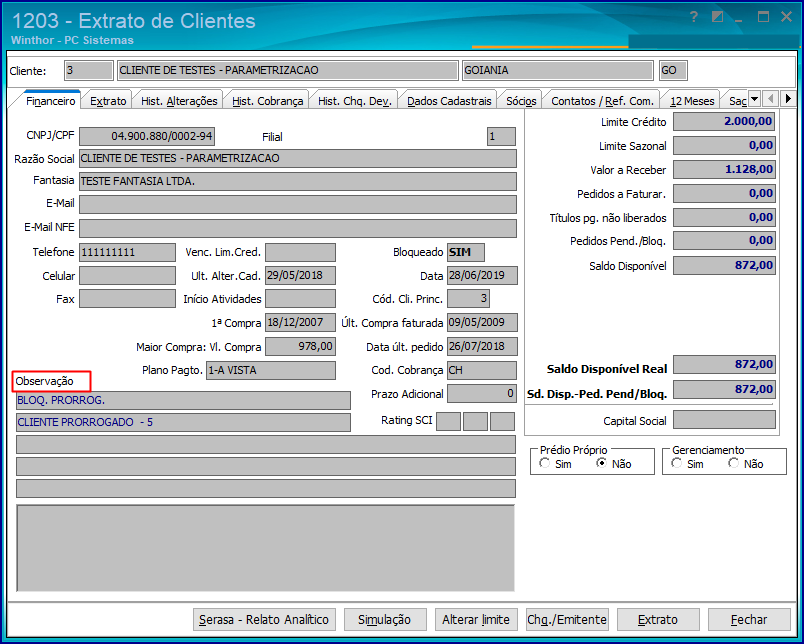
Task: Click the Data field 28/06/2019
Action: coord(482,275)
